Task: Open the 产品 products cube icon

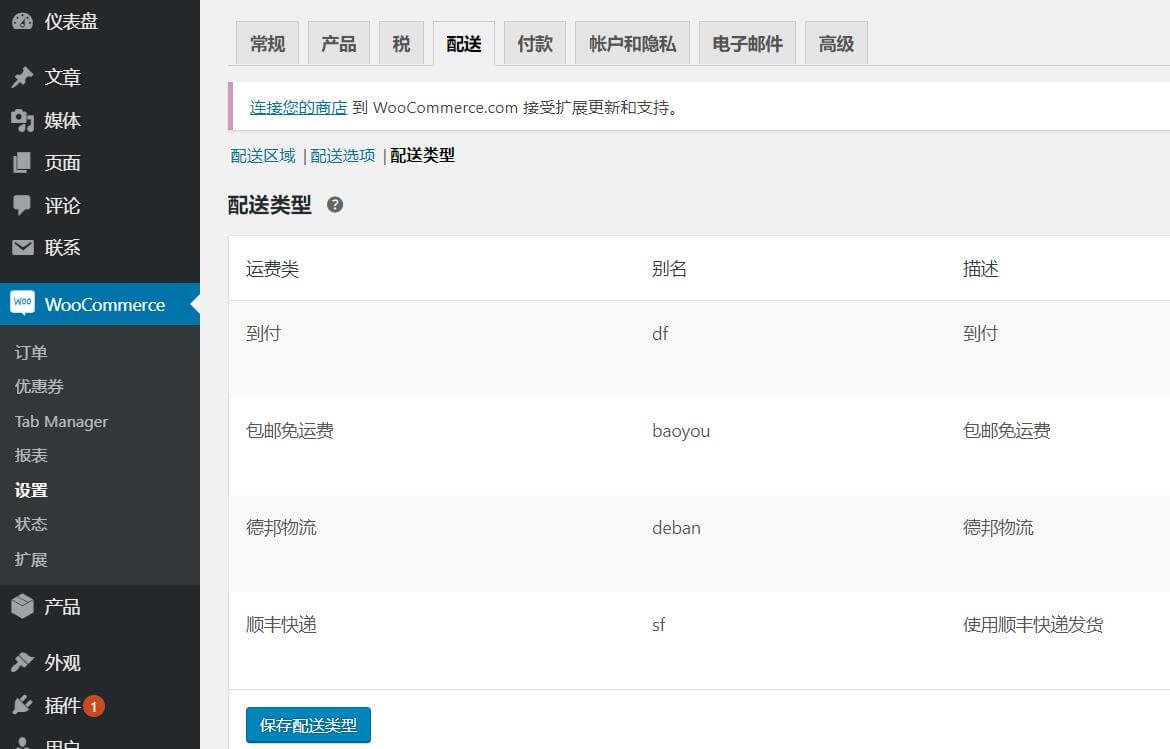Action: pos(22,606)
